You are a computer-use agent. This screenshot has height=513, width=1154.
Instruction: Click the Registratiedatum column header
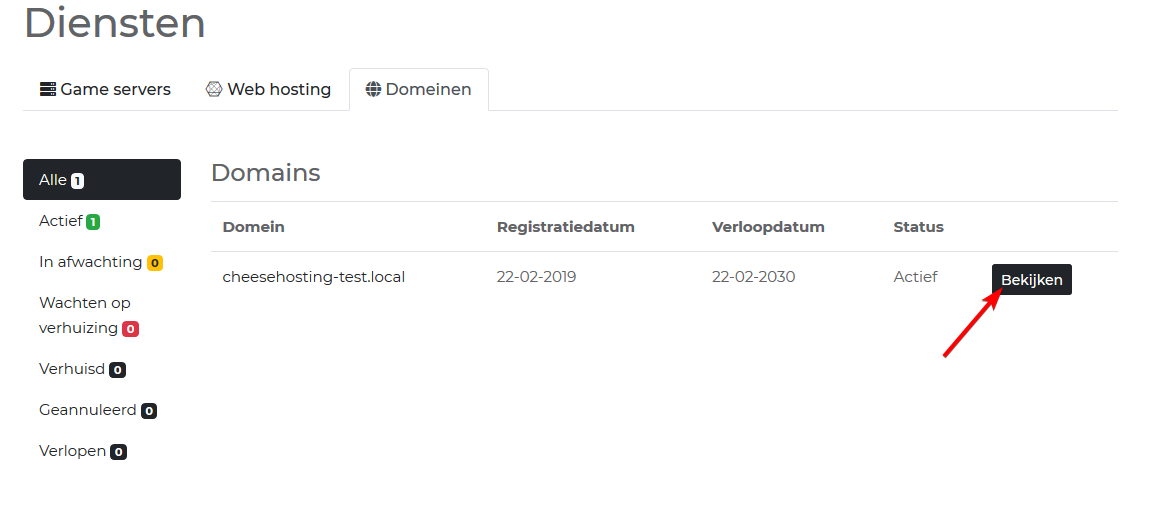click(565, 227)
